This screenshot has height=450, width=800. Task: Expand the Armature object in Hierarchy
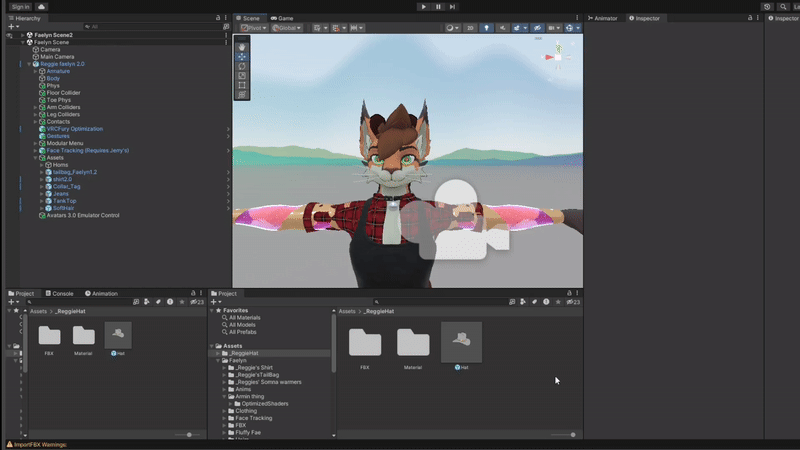(x=35, y=71)
